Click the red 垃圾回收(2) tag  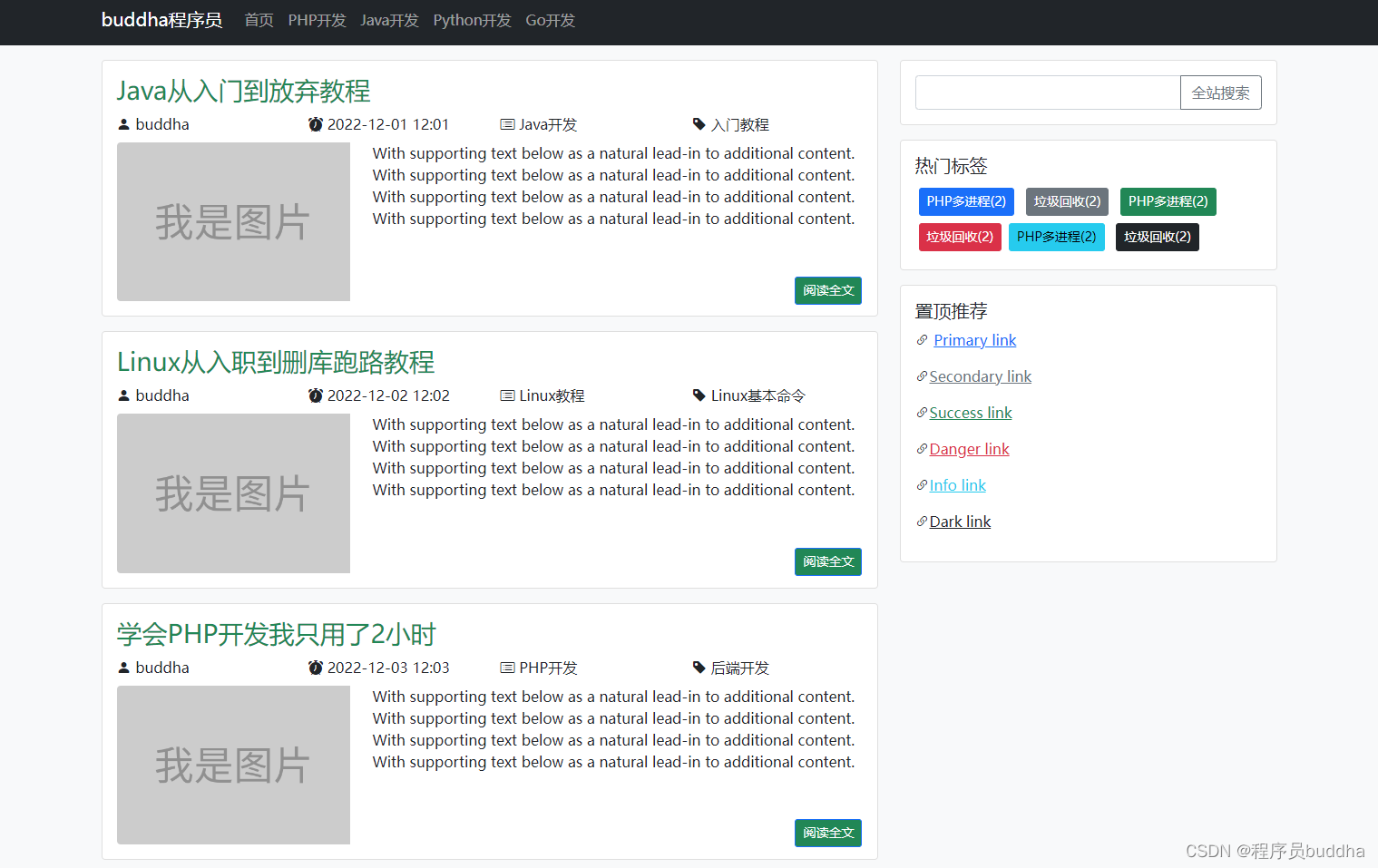click(x=960, y=237)
